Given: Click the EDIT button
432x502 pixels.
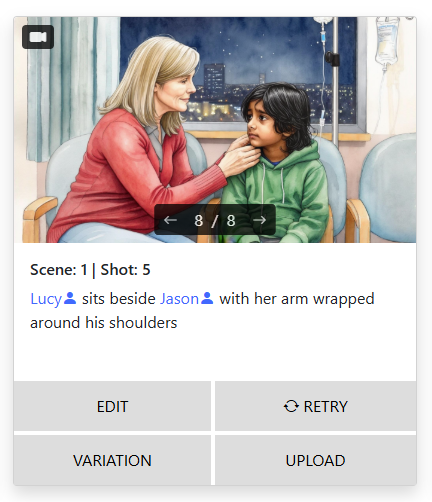Looking at the screenshot, I should tap(112, 406).
